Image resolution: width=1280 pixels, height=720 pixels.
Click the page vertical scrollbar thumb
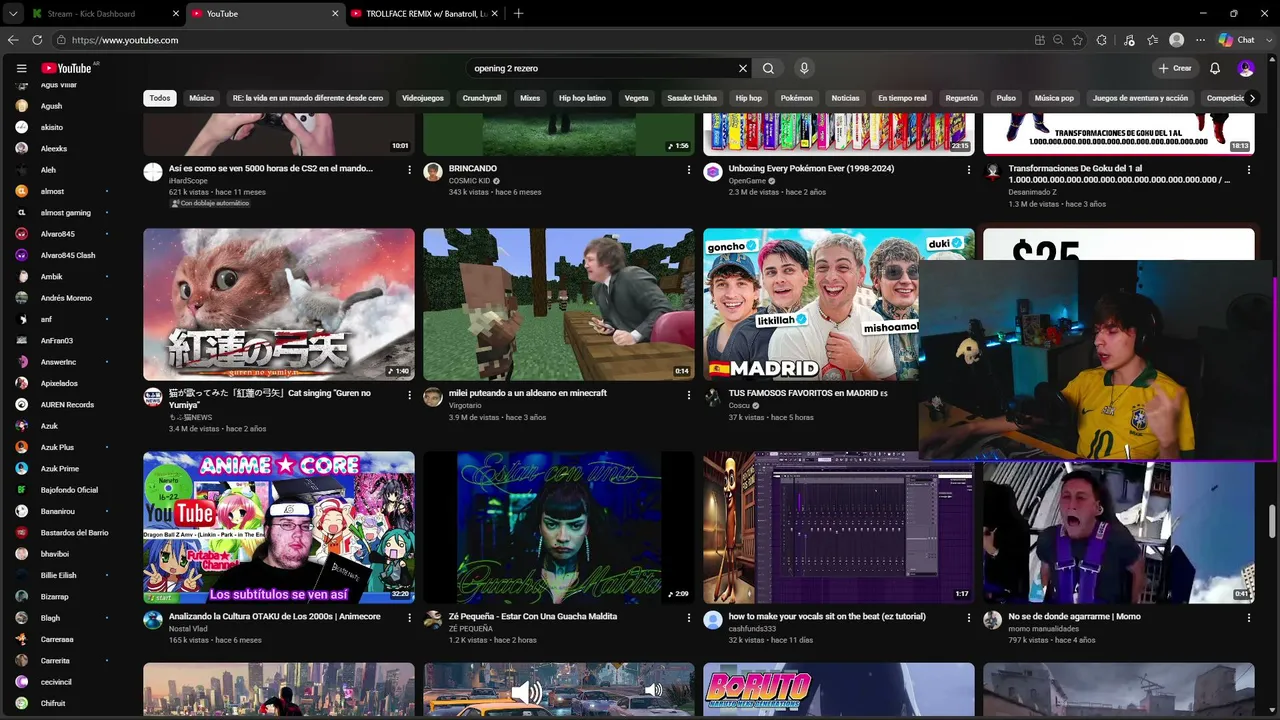pos(1273,521)
